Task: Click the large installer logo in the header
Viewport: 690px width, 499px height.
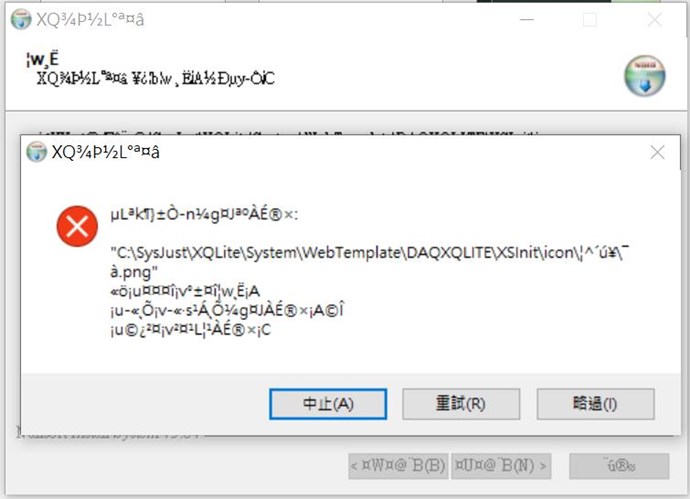Action: 645,75
